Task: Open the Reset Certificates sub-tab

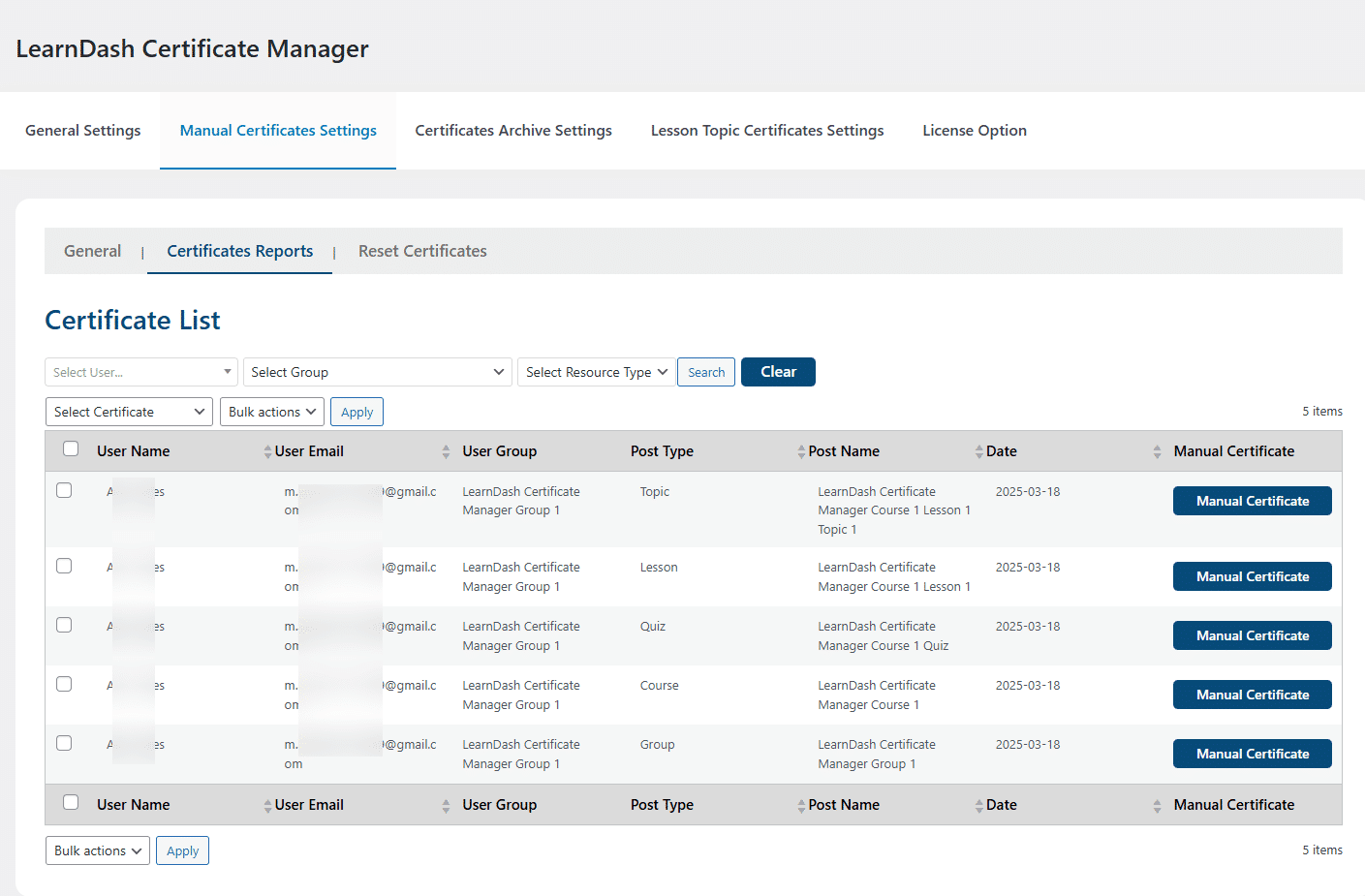Action: (422, 251)
